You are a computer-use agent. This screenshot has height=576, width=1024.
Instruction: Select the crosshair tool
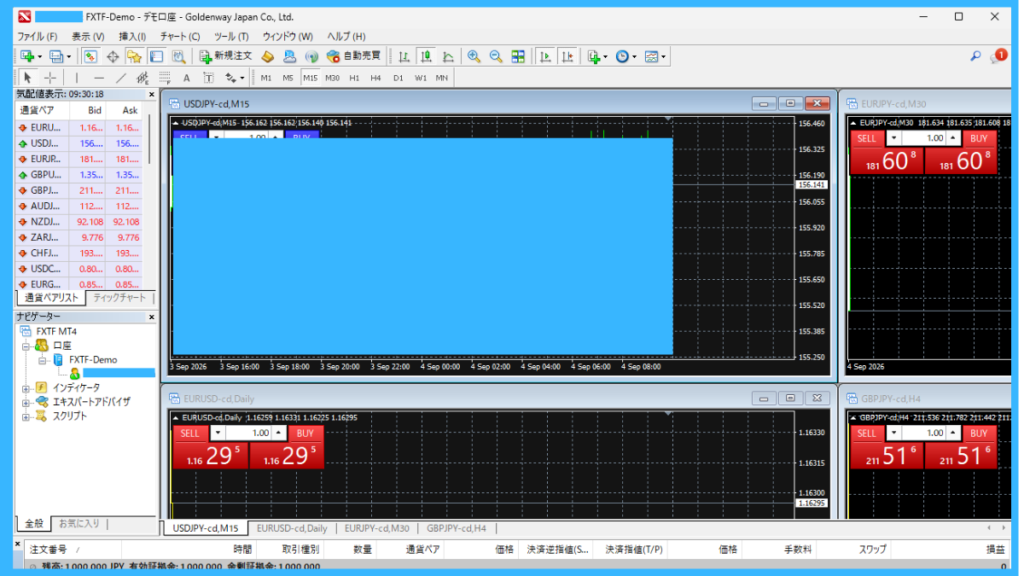(50, 78)
